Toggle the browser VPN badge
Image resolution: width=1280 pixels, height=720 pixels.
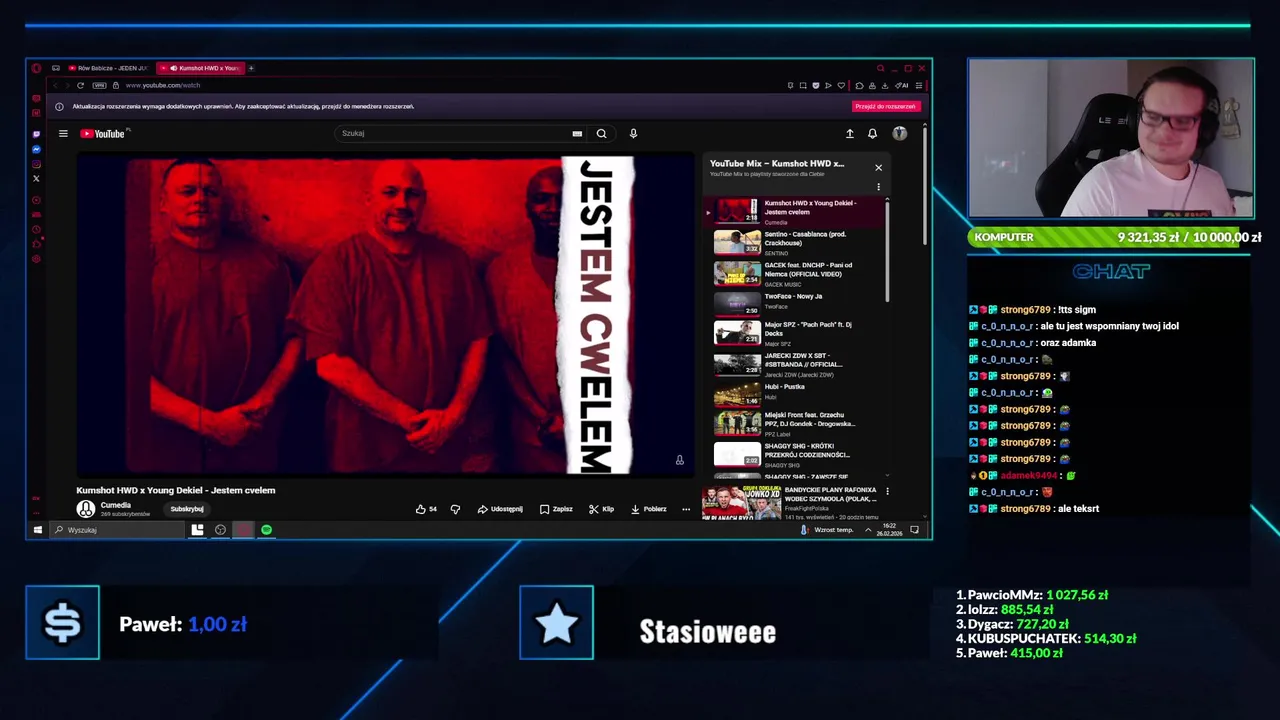pyautogui.click(x=99, y=85)
